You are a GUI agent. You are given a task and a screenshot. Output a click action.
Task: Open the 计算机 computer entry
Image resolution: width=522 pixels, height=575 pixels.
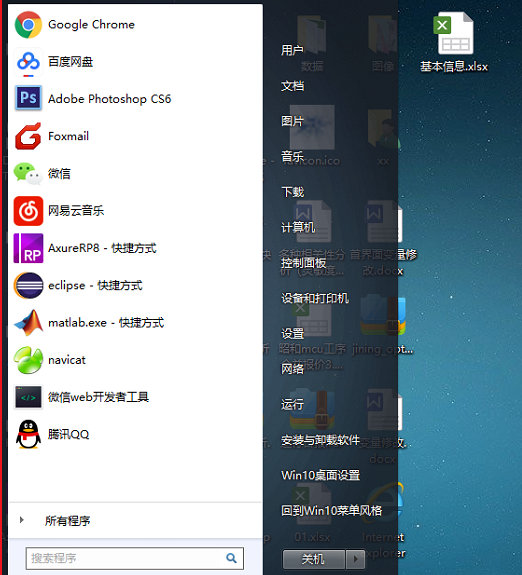(298, 227)
